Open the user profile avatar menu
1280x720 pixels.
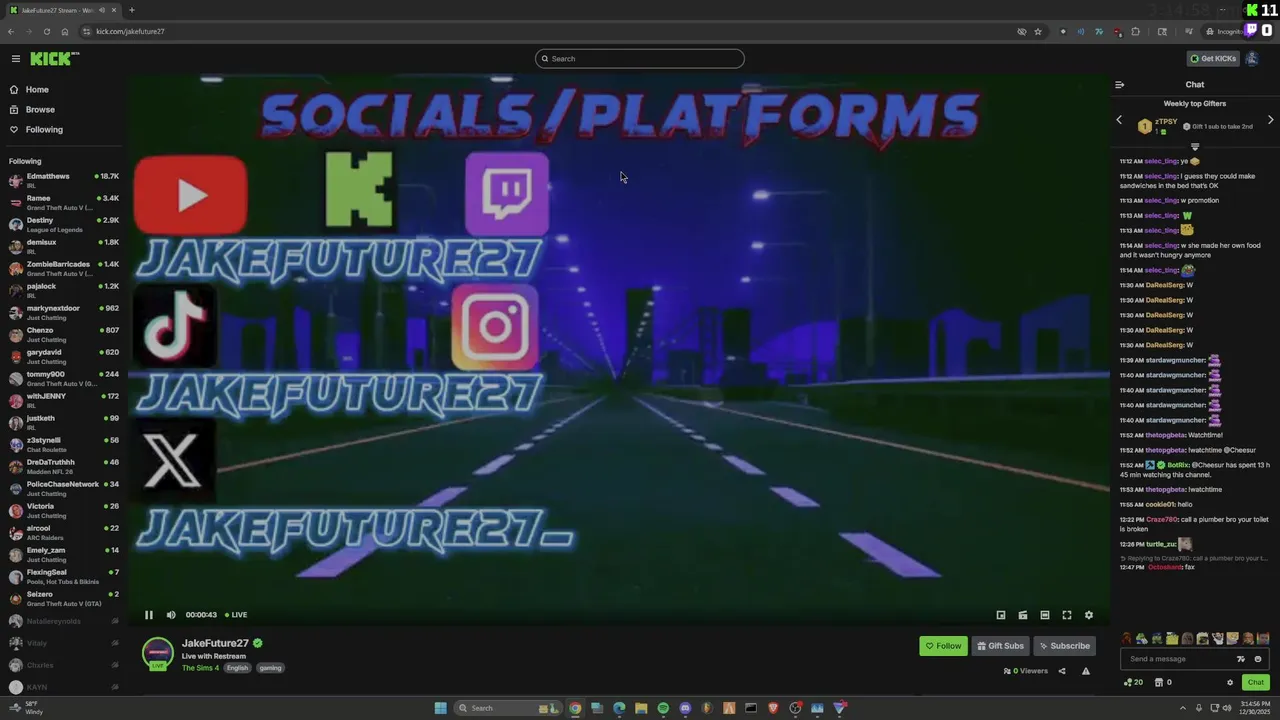(1251, 59)
